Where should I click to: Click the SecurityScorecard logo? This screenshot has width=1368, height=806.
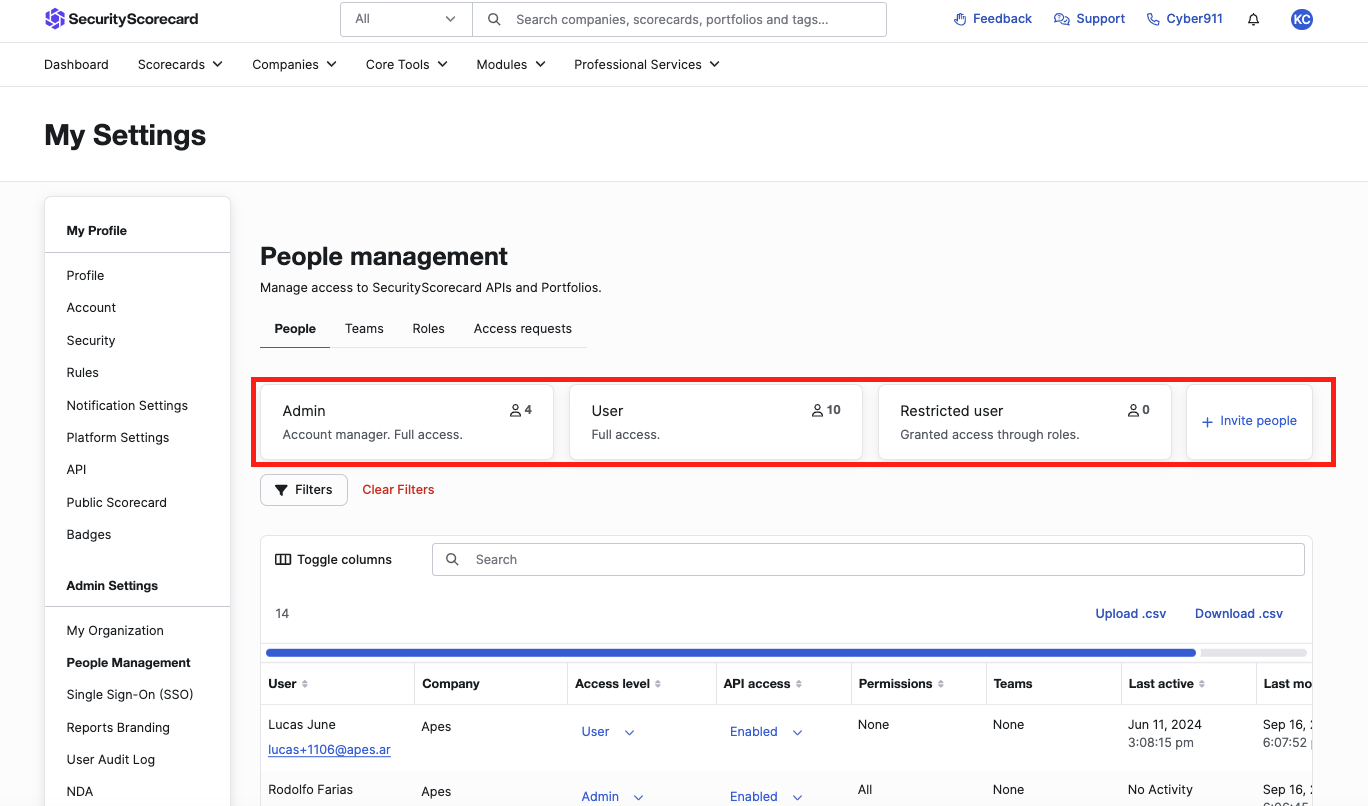[x=122, y=19]
